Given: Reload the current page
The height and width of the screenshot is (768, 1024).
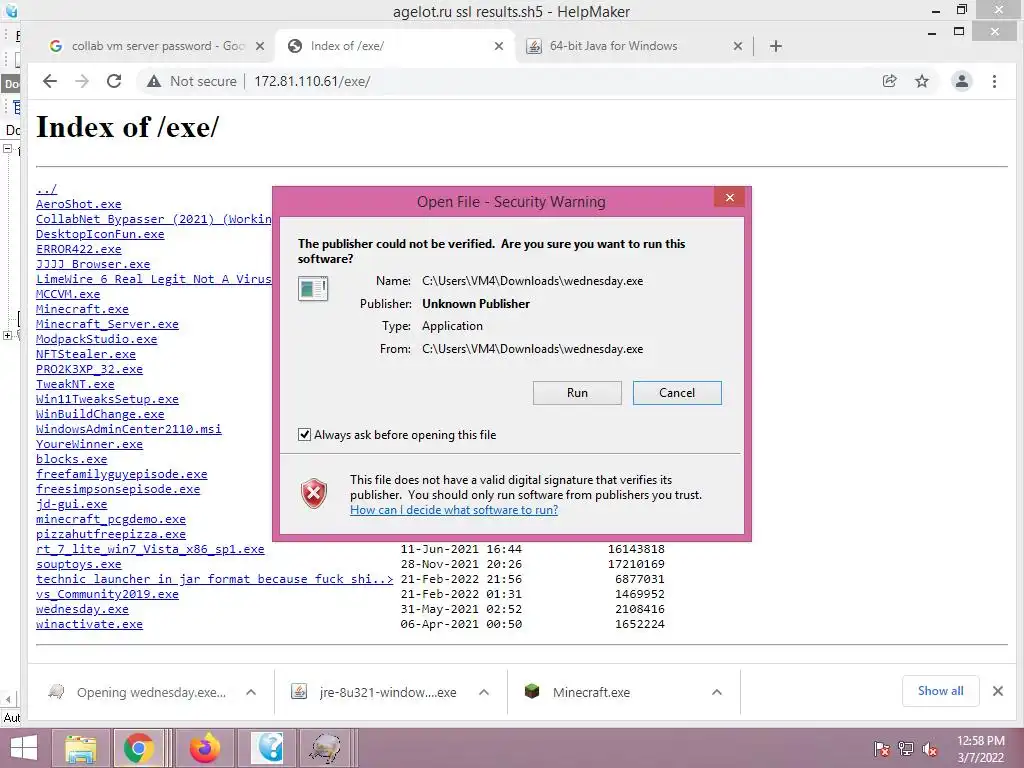Looking at the screenshot, I should pos(114,81).
